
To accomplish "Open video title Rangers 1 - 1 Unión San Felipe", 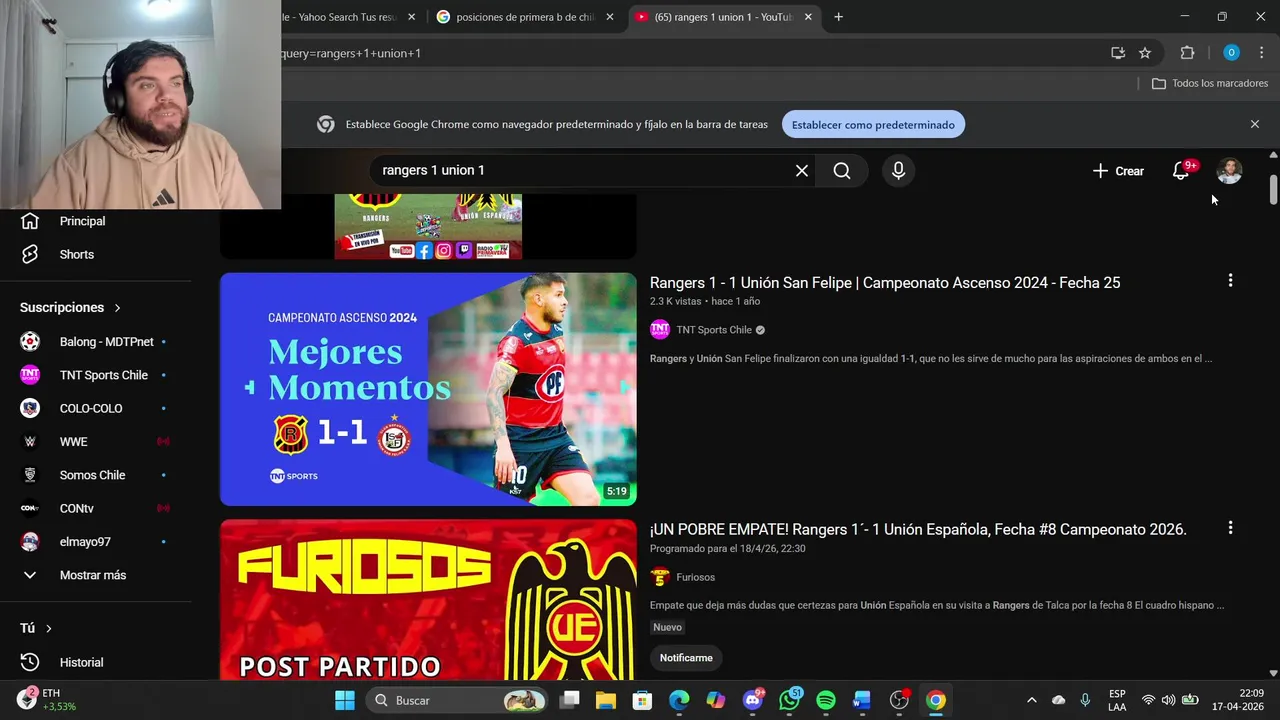I will (885, 283).
